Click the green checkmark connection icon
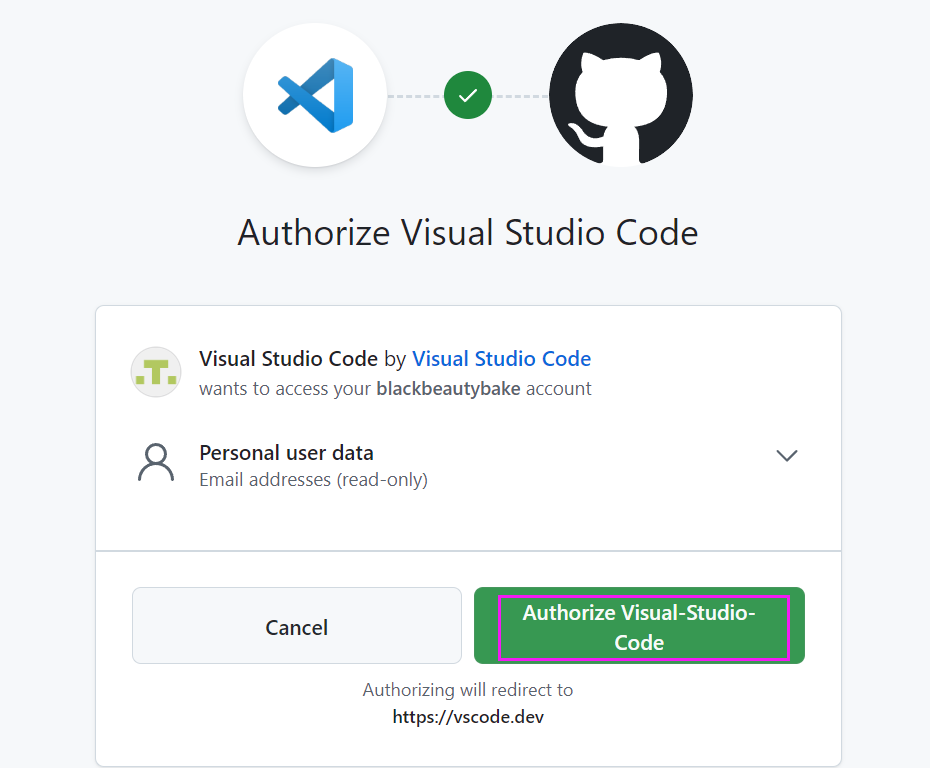 (x=467, y=95)
